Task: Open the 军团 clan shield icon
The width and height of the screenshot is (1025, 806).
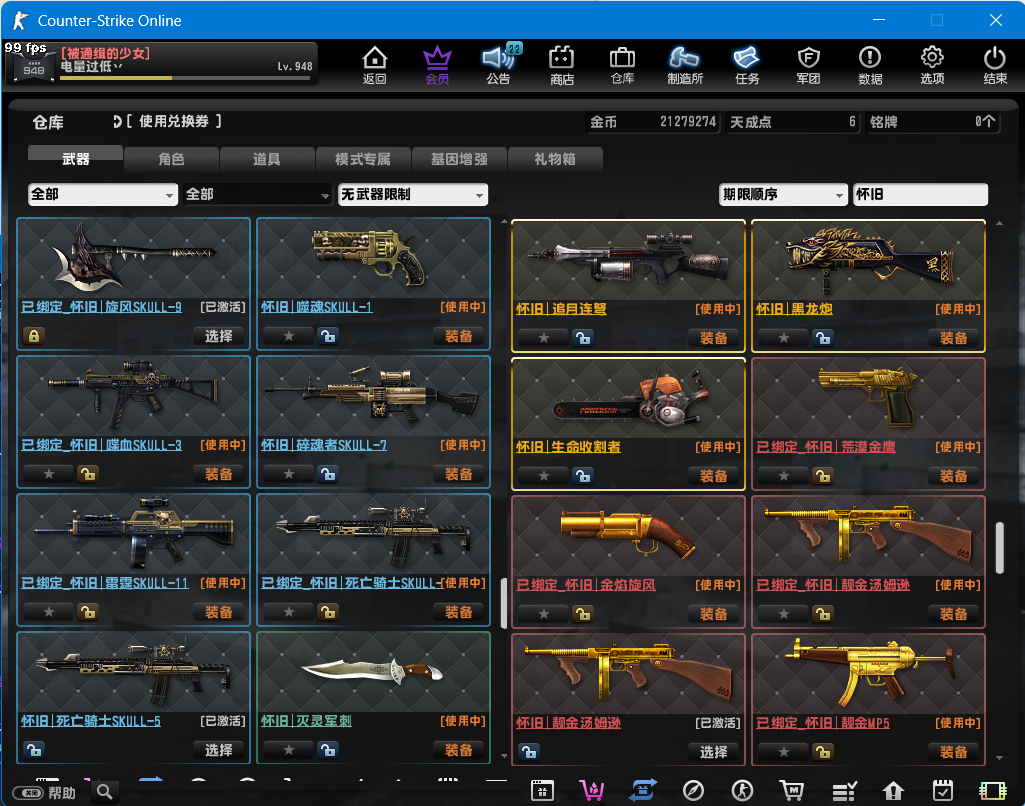Action: (809, 65)
